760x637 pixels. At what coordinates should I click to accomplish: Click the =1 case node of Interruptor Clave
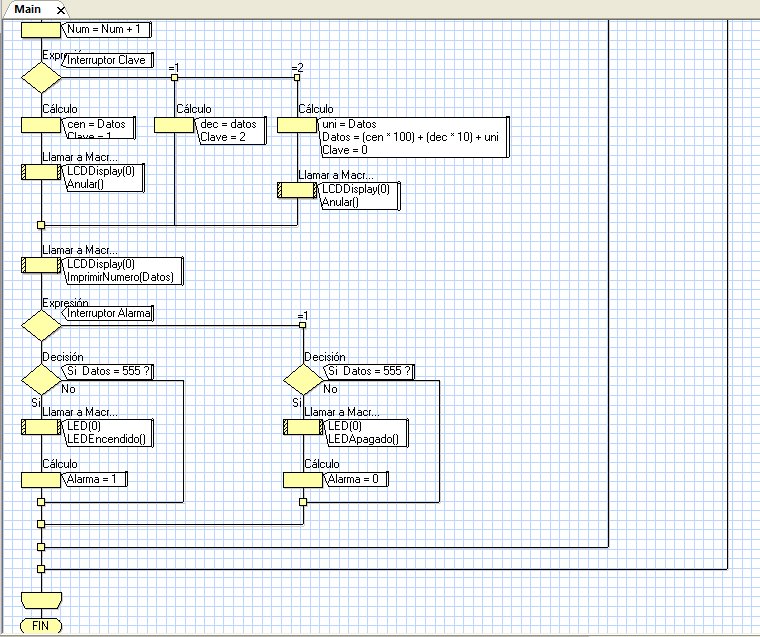[174, 78]
